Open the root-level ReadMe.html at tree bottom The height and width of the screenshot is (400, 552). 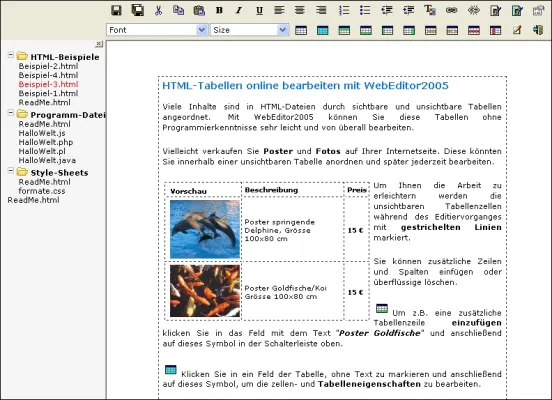point(33,200)
